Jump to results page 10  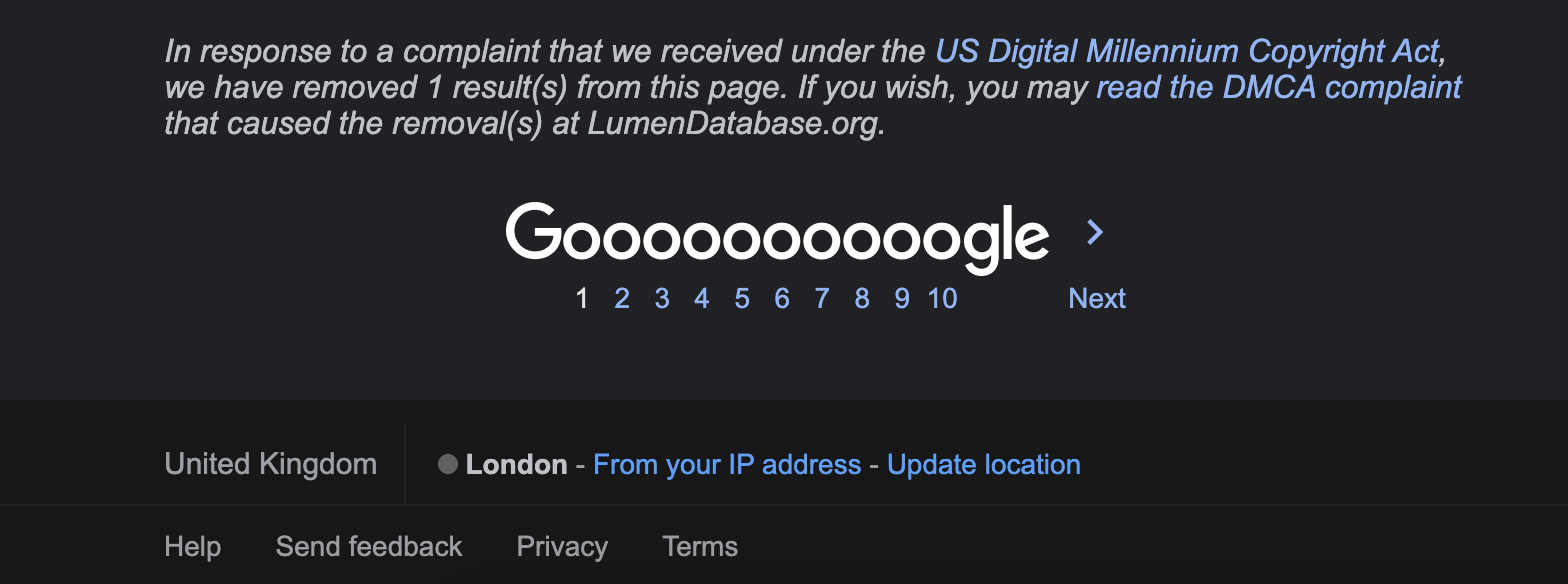pyautogui.click(x=942, y=298)
